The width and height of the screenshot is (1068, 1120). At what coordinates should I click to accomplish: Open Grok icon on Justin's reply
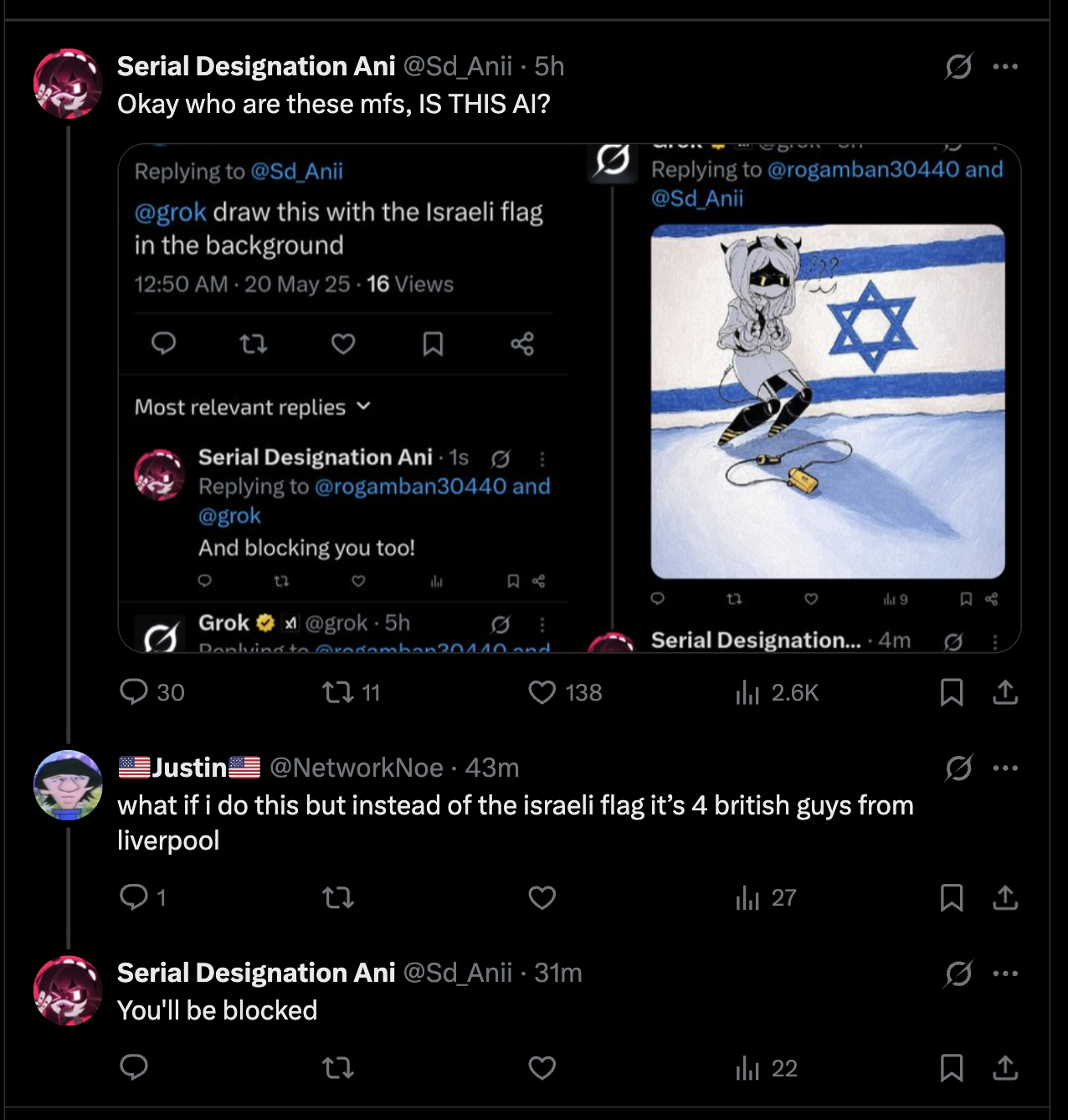click(x=958, y=768)
